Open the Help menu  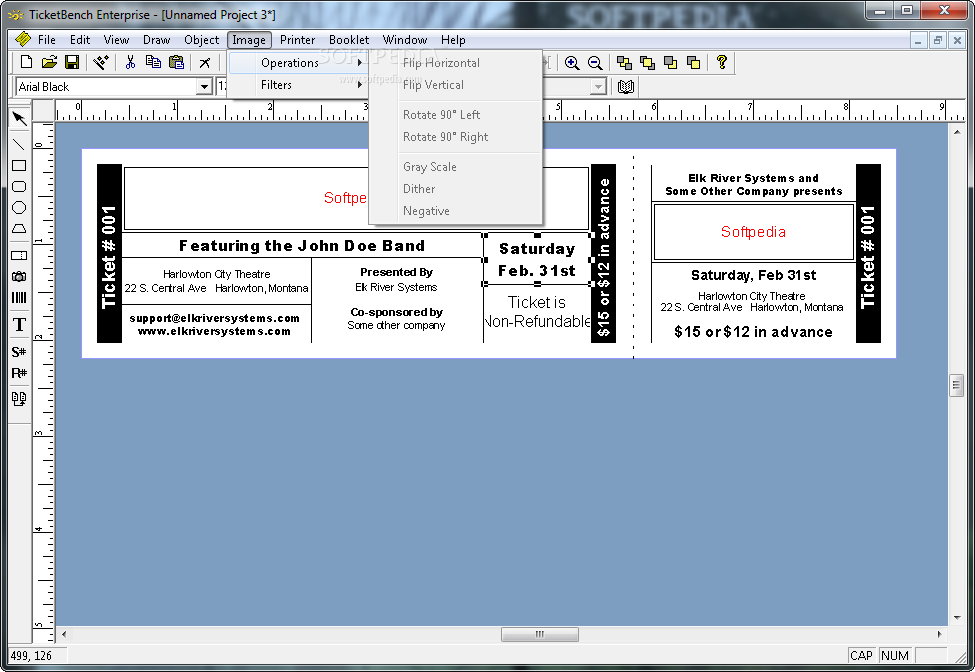click(453, 40)
